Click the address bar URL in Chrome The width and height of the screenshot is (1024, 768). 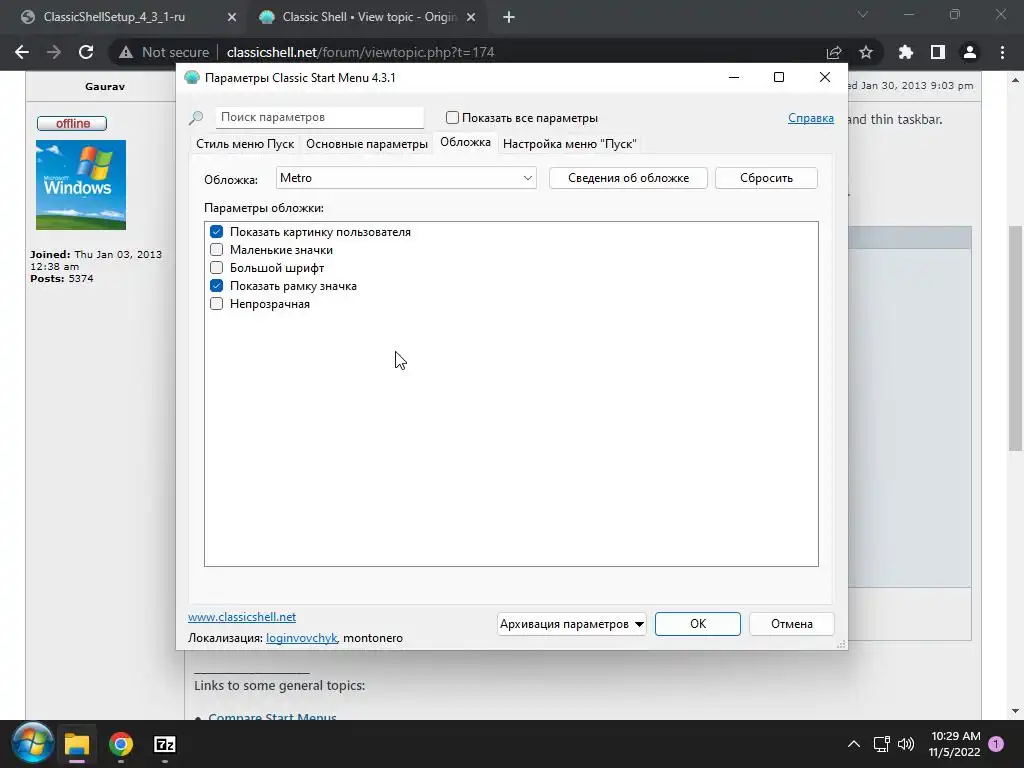pos(360,52)
